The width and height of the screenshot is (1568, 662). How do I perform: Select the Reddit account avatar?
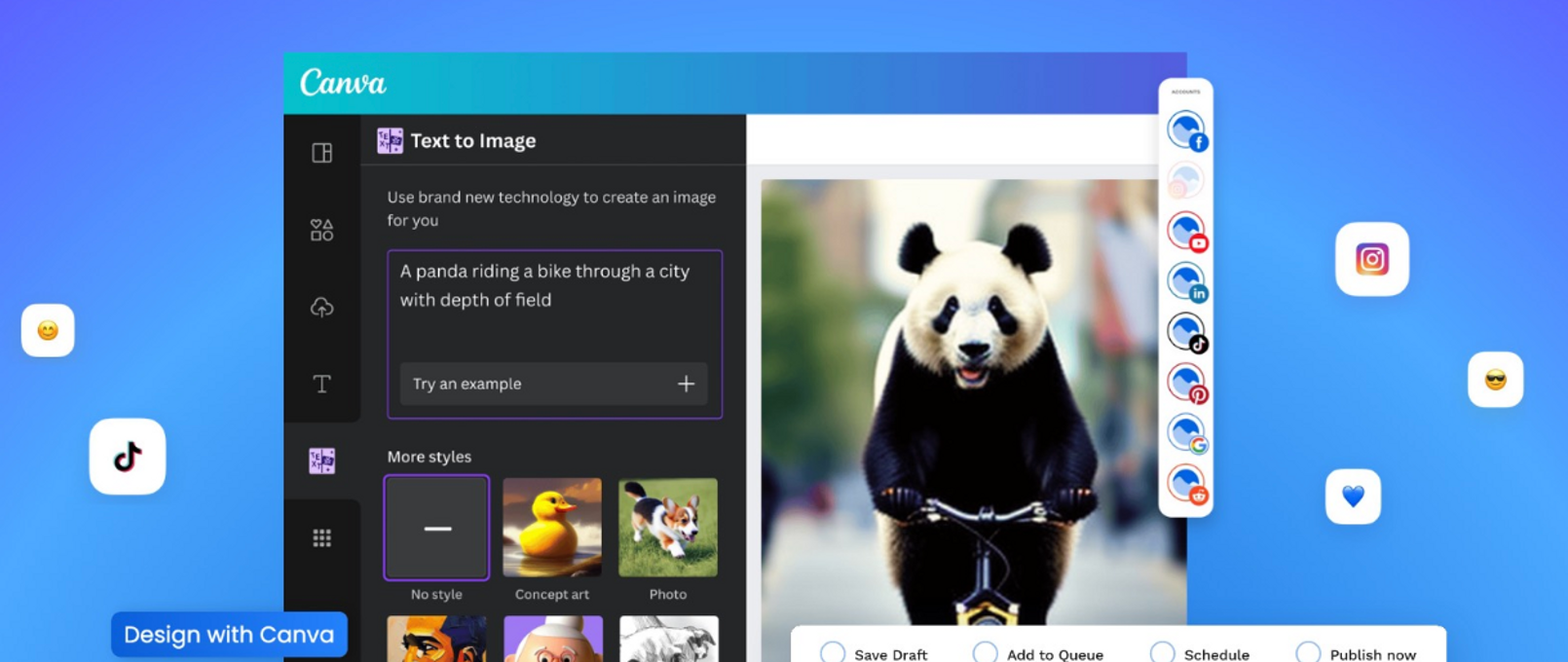(1187, 485)
